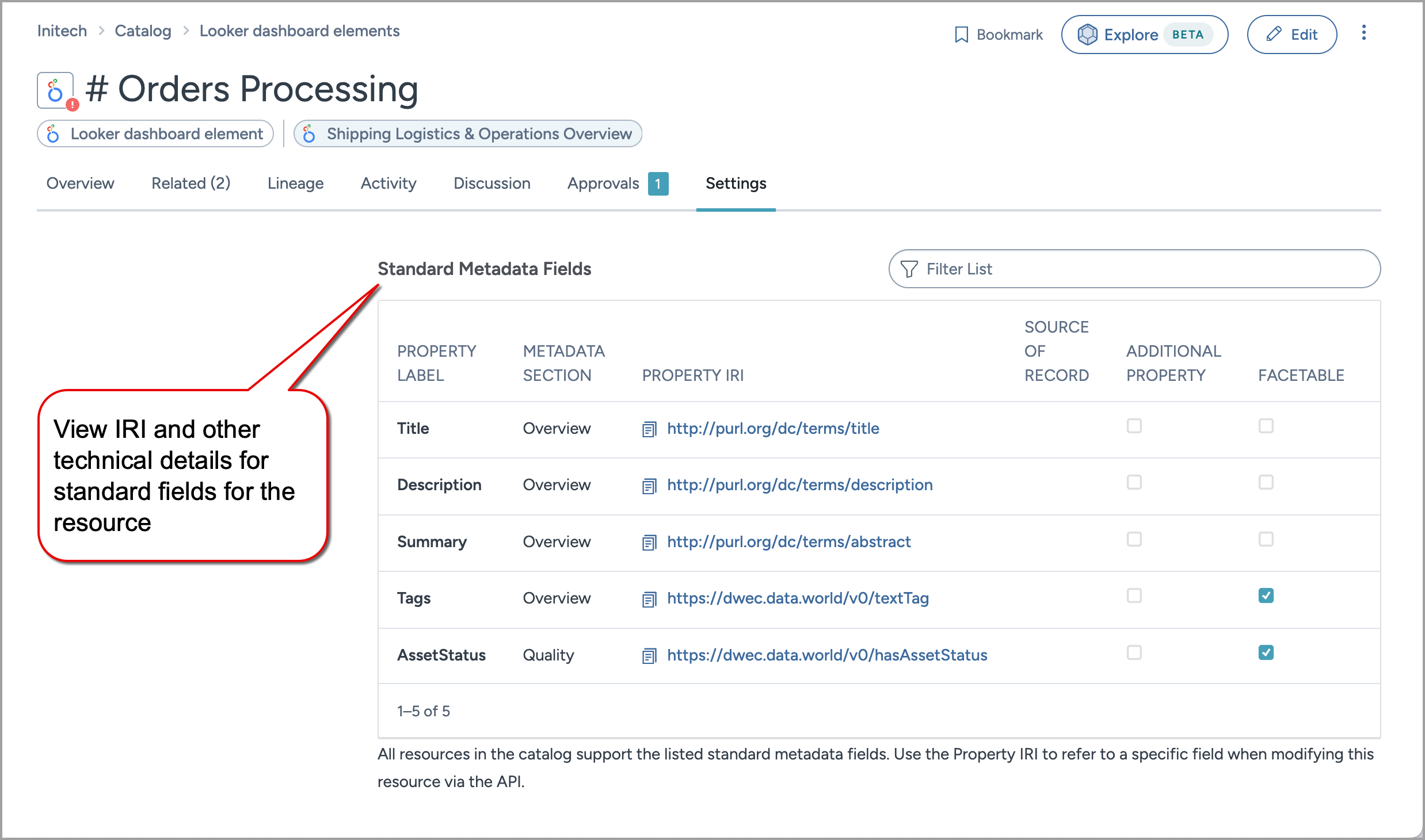Open Explore BETA button
The image size is (1425, 840).
tap(1144, 35)
